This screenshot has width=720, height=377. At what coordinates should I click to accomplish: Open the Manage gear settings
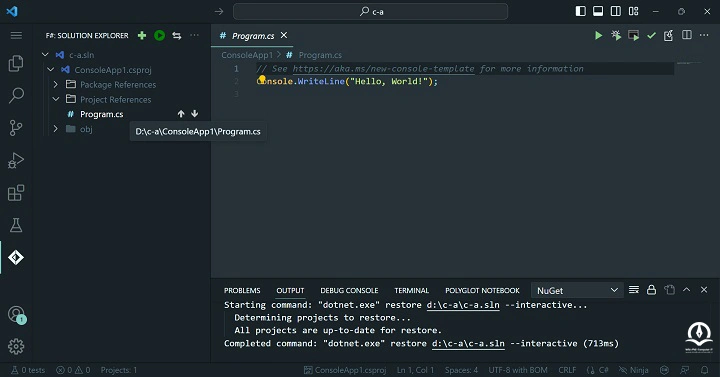click(x=16, y=346)
